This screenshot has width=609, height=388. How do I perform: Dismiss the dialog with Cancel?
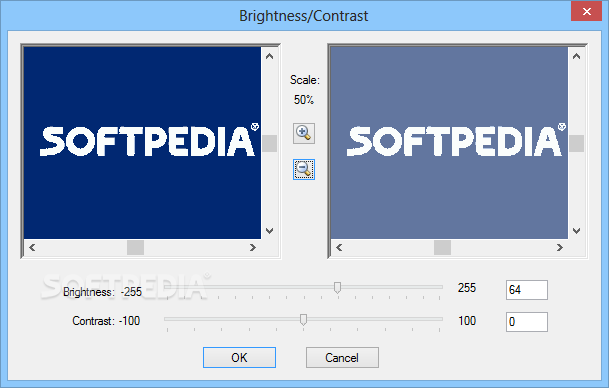coord(342,357)
